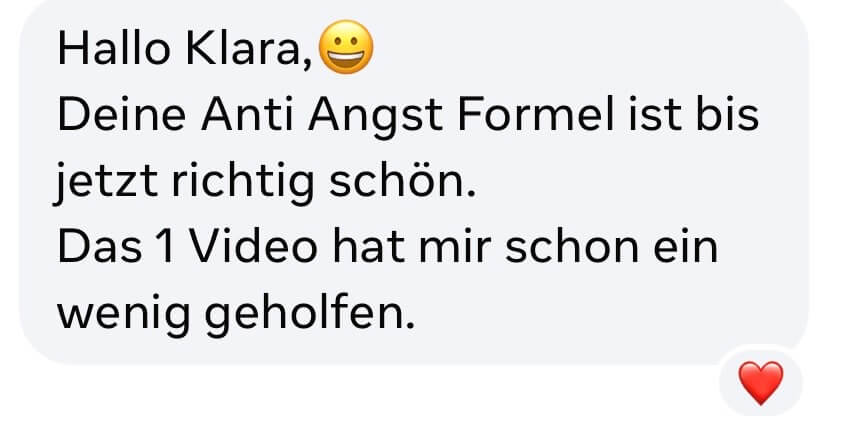Click the word "Hallo" in the greeting
This screenshot has width=858, height=426.
pos(114,49)
